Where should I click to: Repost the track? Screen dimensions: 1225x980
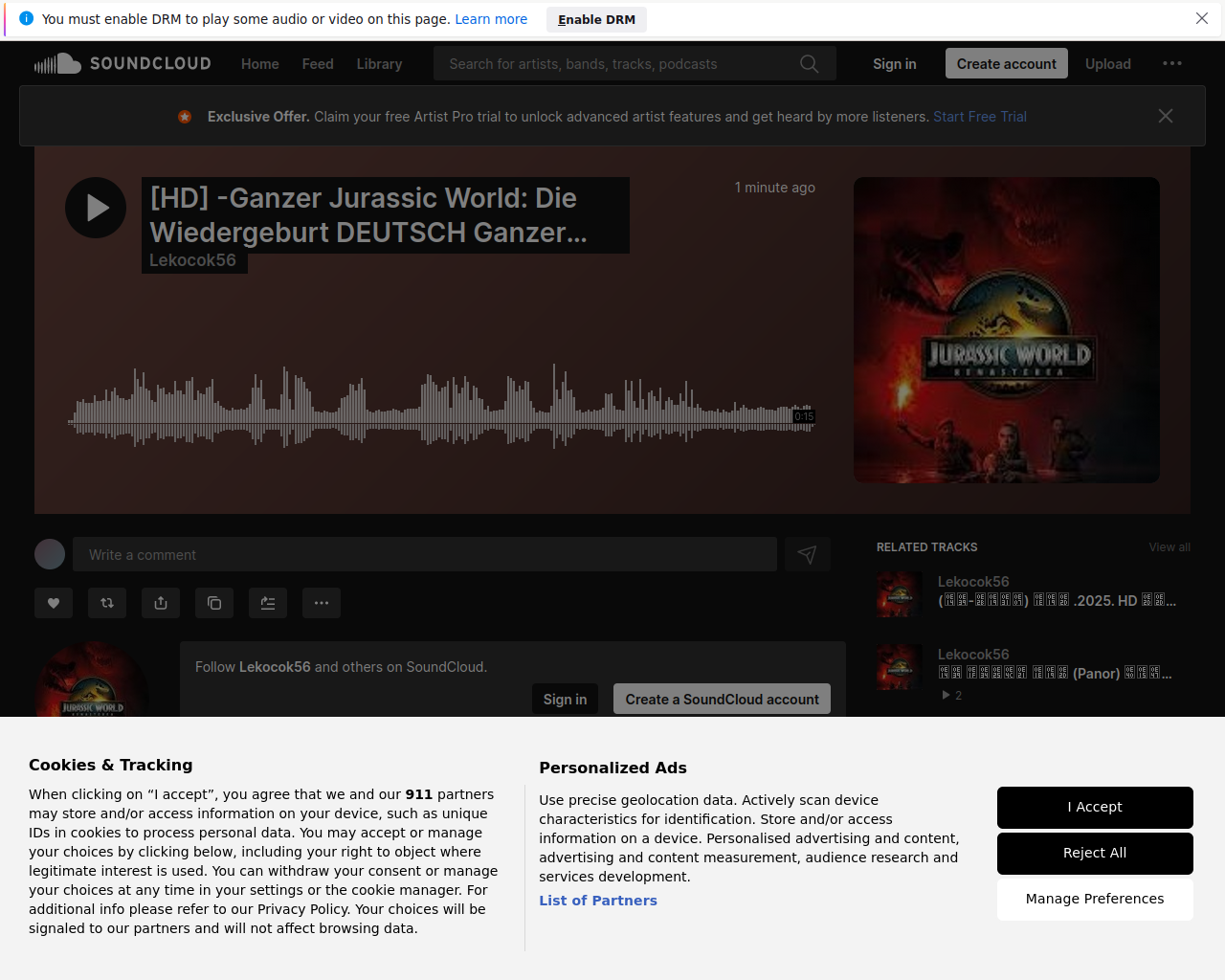(x=107, y=603)
